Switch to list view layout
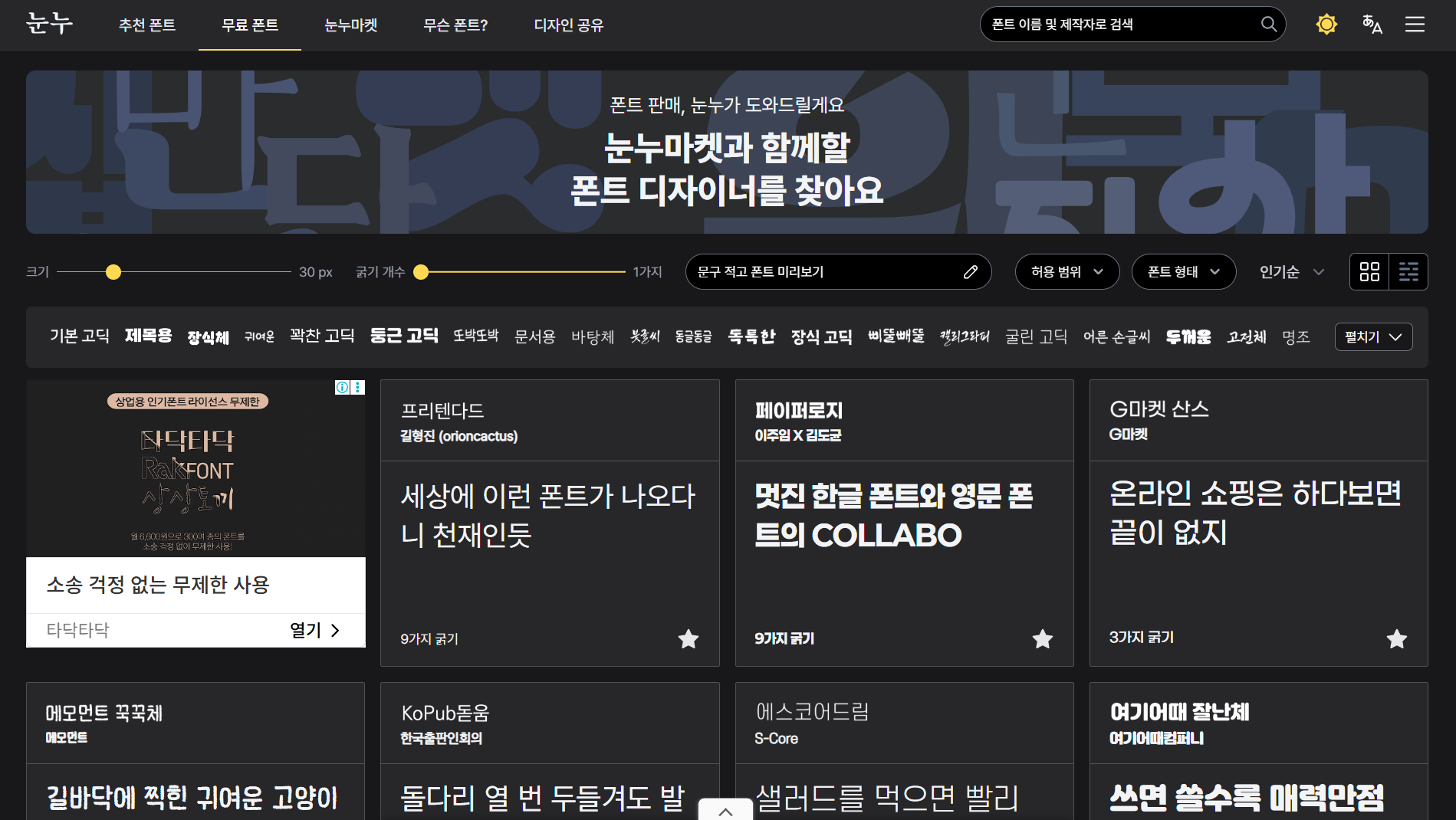Image resolution: width=1456 pixels, height=820 pixels. point(1408,272)
